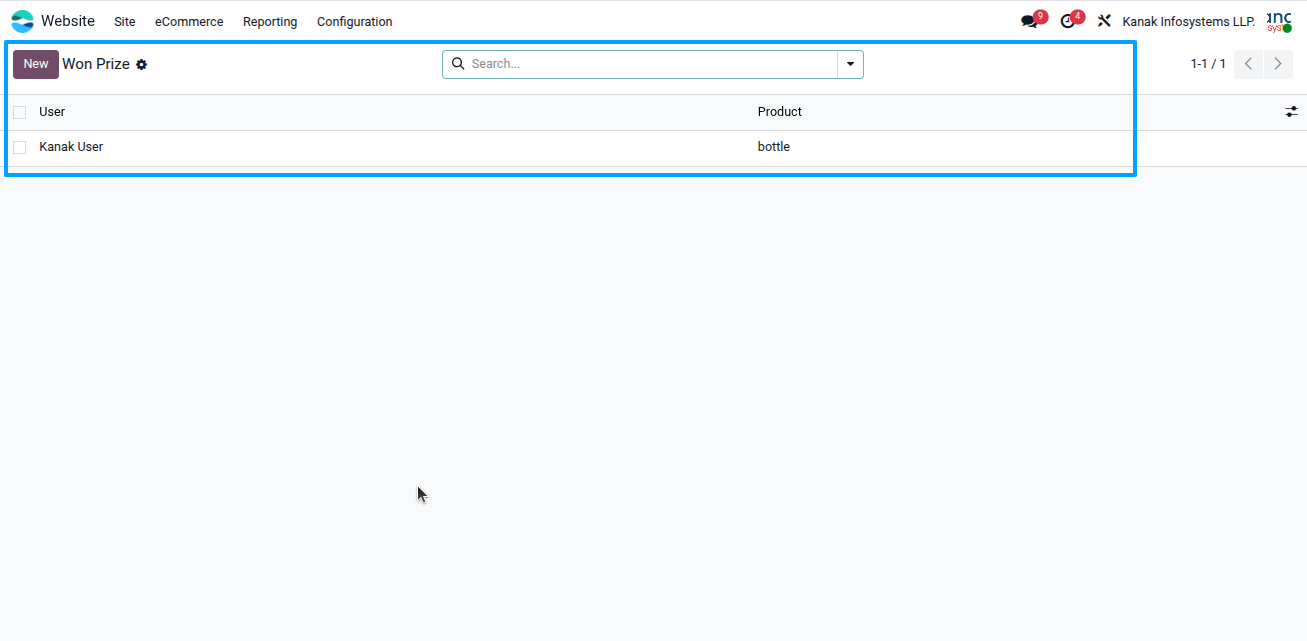Switch company Kanak Infosystems LLP.
Screen dimensions: 1307x641
1189,21
